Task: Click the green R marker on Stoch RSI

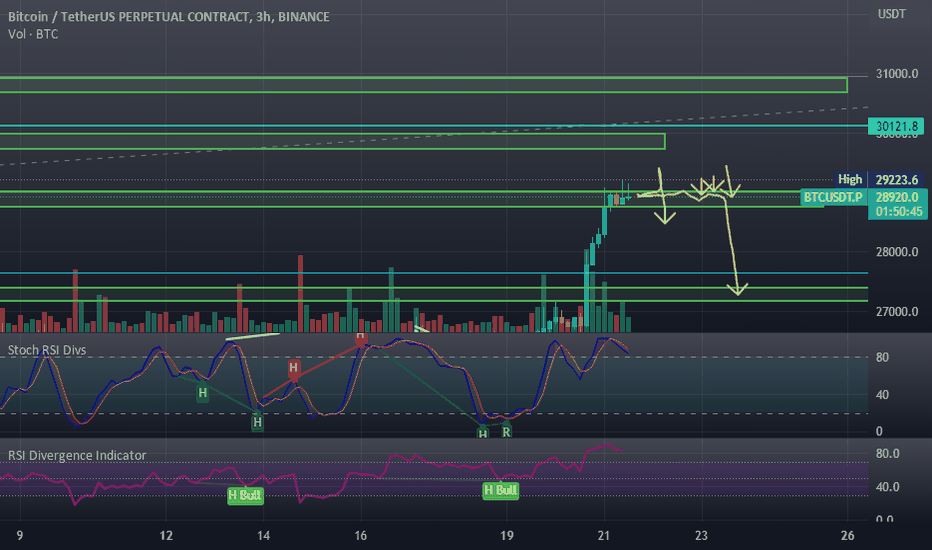Action: (506, 432)
